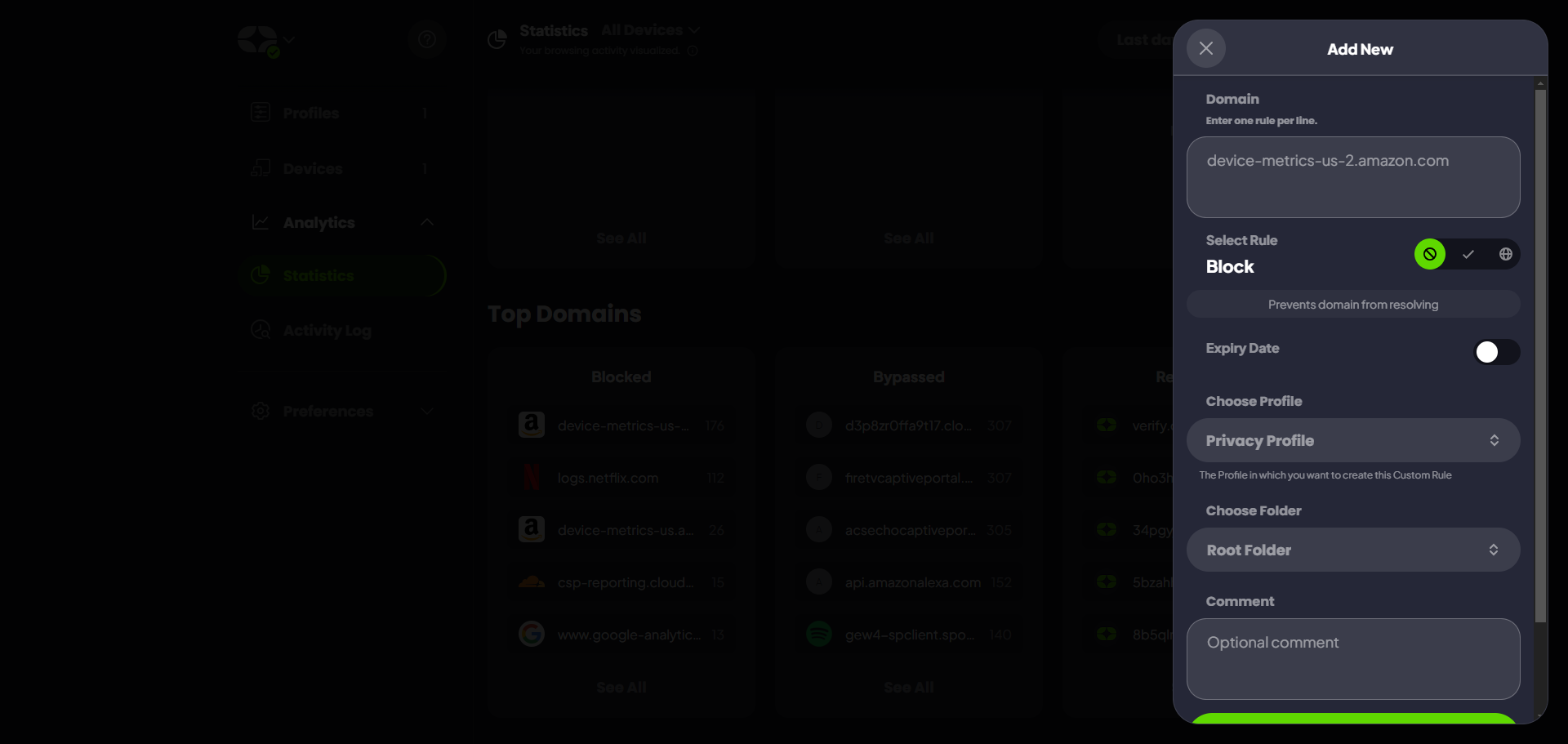Open the All Devices filter dropdown

pyautogui.click(x=651, y=30)
